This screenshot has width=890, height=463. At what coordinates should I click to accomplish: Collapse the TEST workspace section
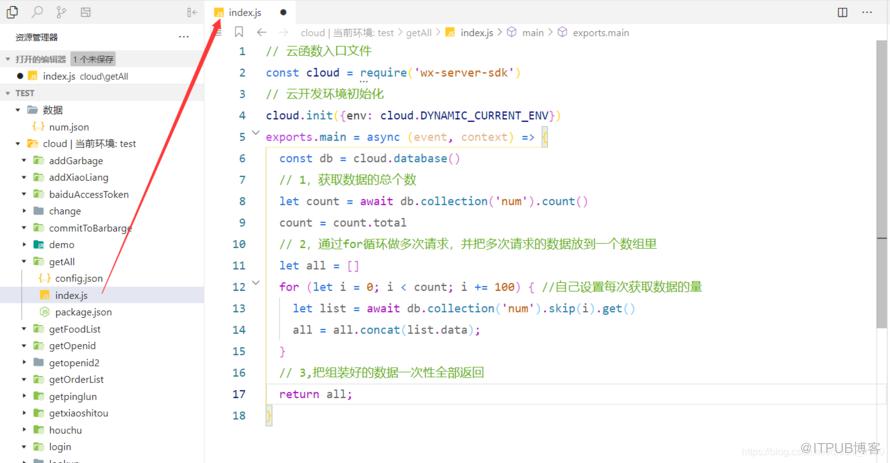[x=8, y=93]
